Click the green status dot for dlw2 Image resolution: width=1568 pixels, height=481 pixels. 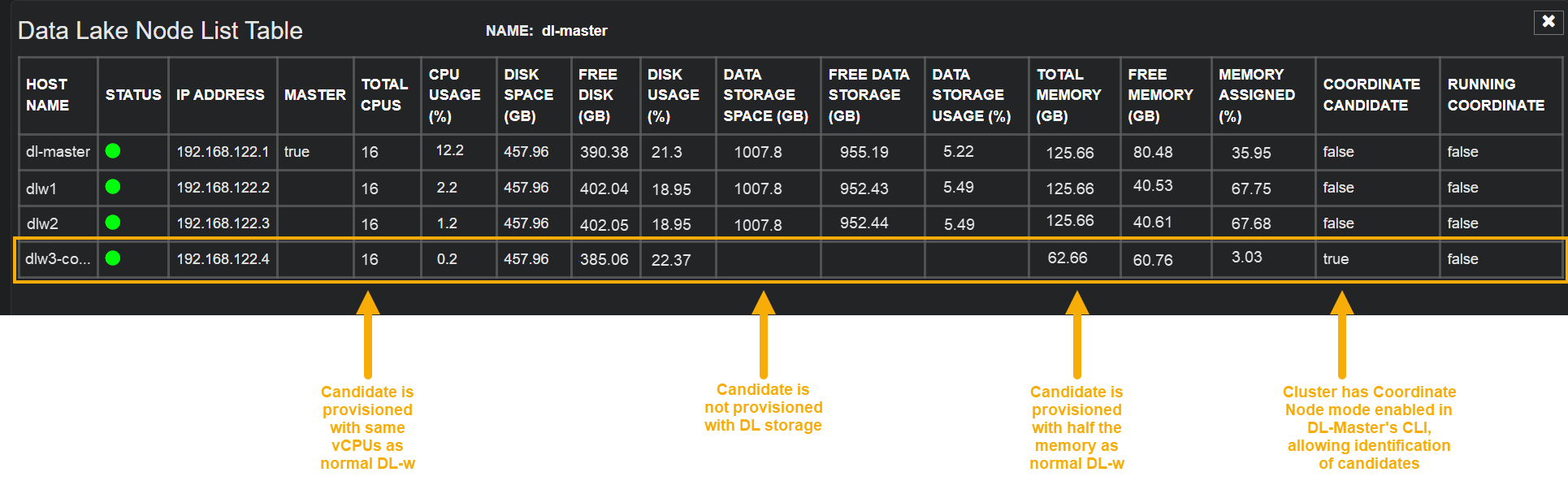tap(113, 223)
